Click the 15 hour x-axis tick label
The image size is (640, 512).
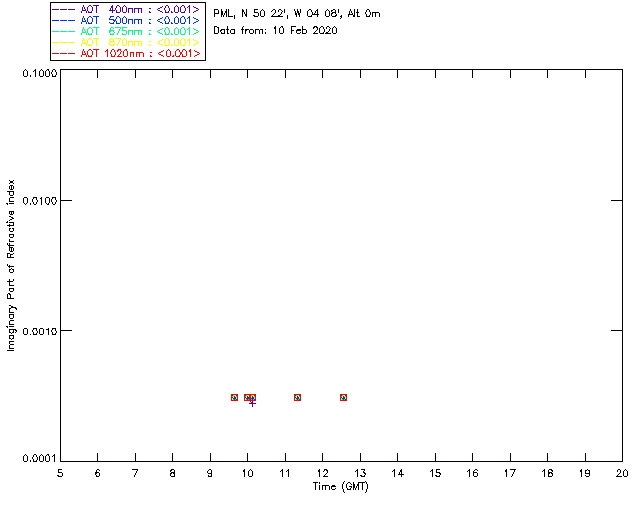tap(435, 473)
